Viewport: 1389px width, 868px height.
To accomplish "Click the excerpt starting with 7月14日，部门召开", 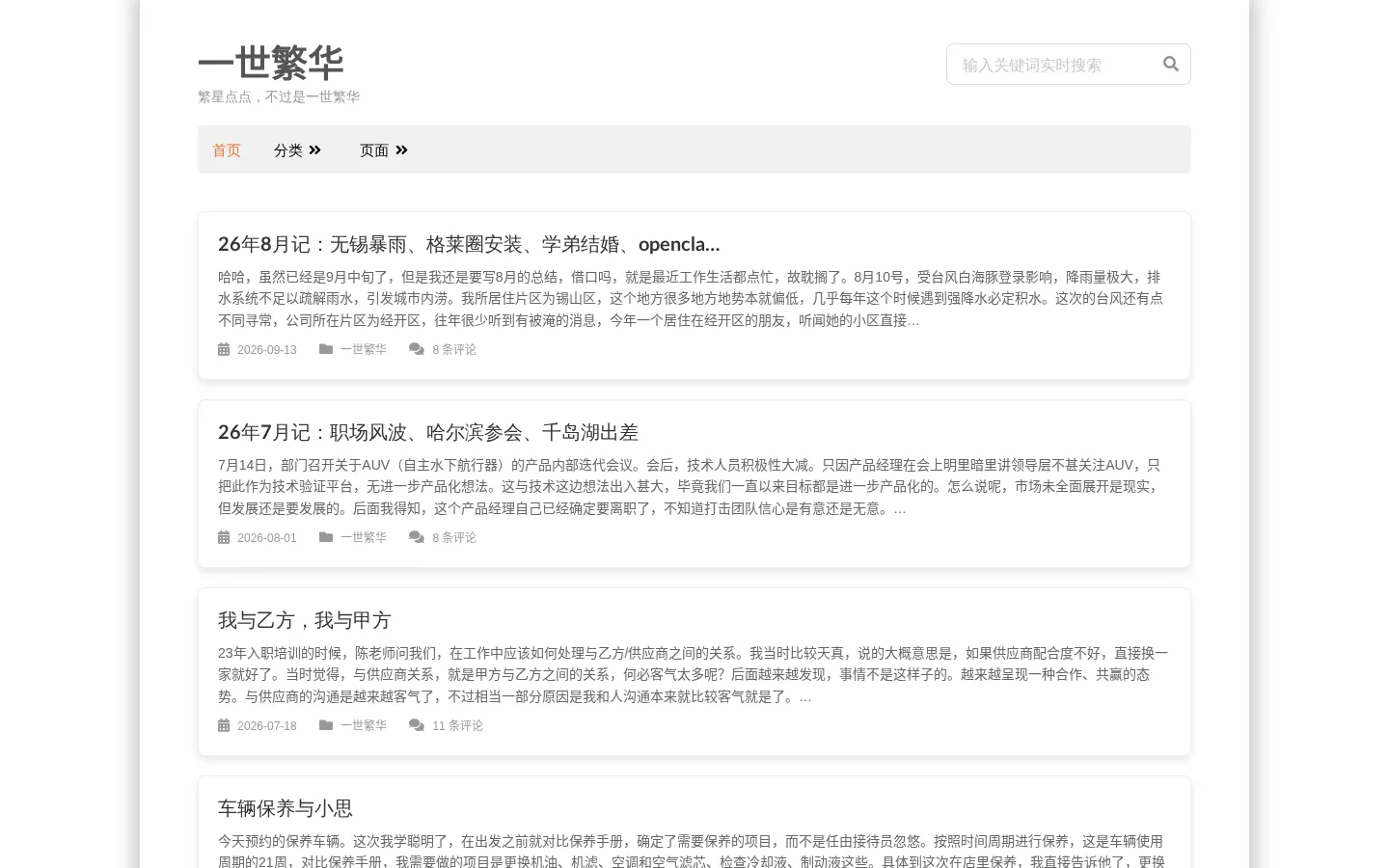I will click(691, 486).
